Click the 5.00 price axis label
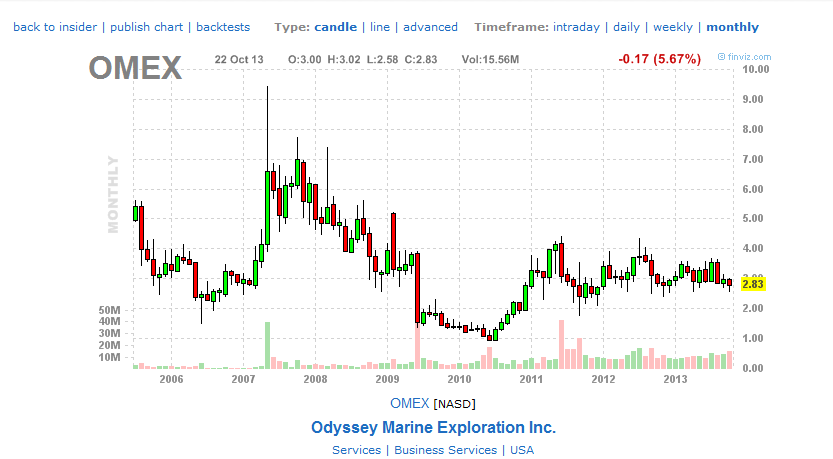This screenshot has width=833, height=459. coord(753,218)
